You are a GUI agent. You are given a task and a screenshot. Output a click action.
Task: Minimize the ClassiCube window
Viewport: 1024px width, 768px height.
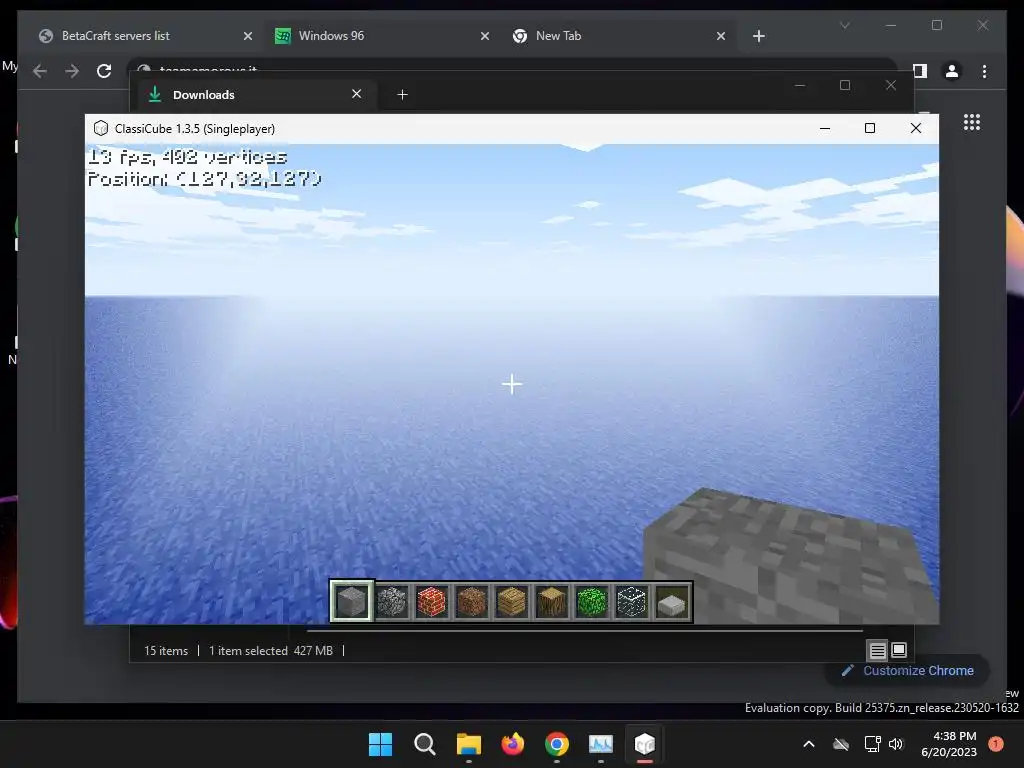(825, 128)
